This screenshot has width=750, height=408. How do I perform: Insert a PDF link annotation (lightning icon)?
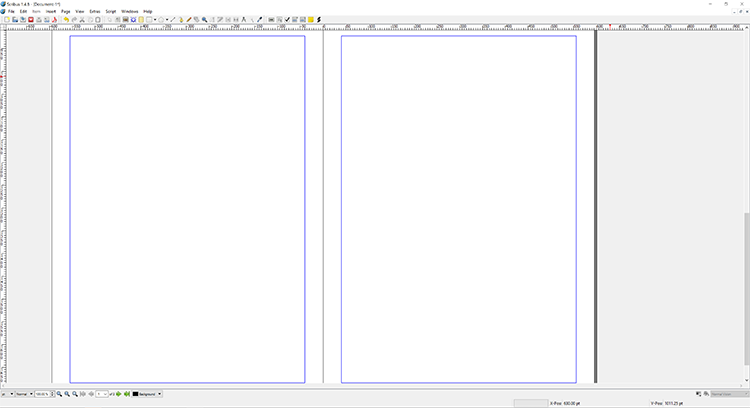tap(319, 20)
